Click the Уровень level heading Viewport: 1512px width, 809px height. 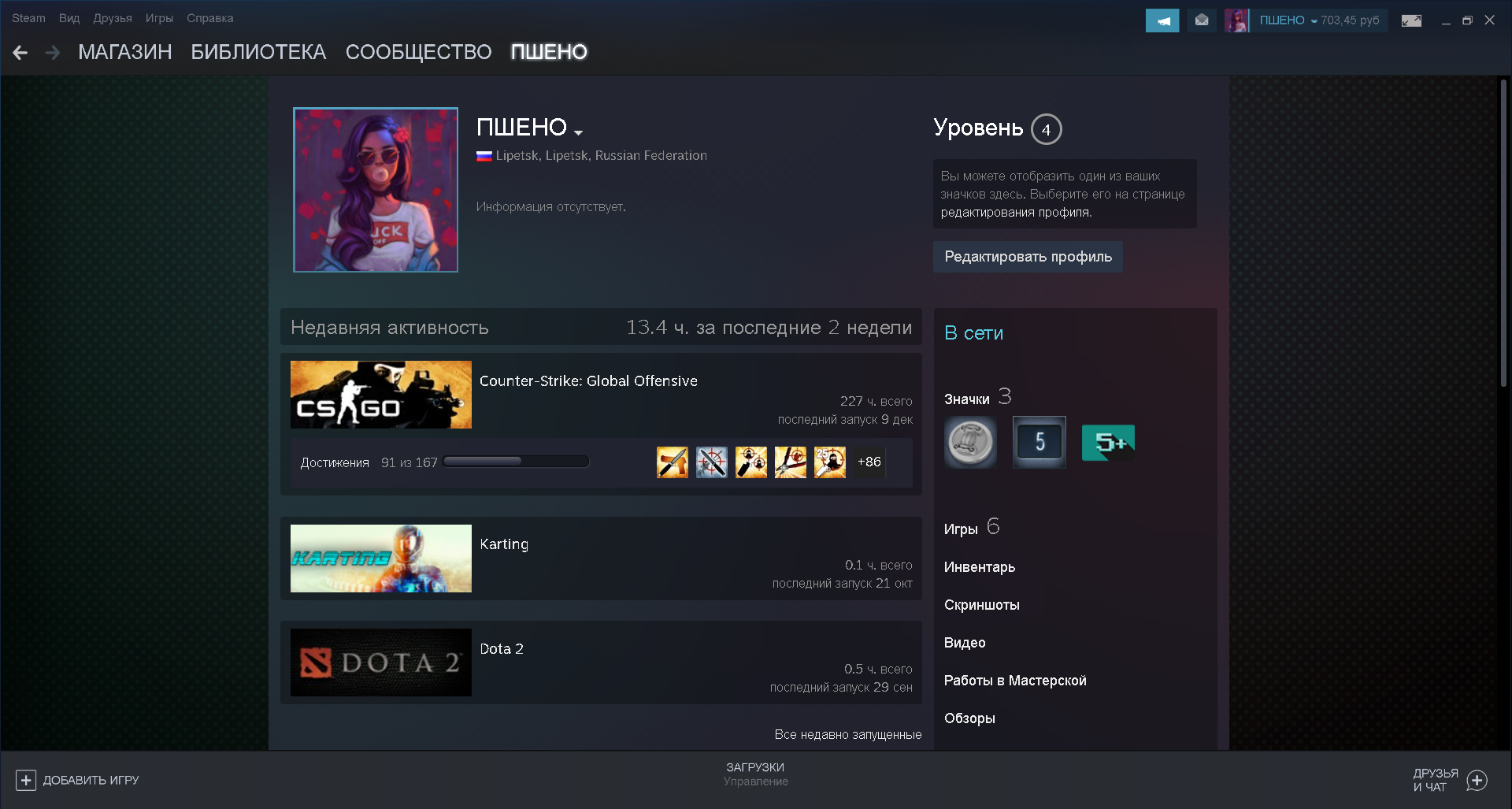[x=978, y=128]
